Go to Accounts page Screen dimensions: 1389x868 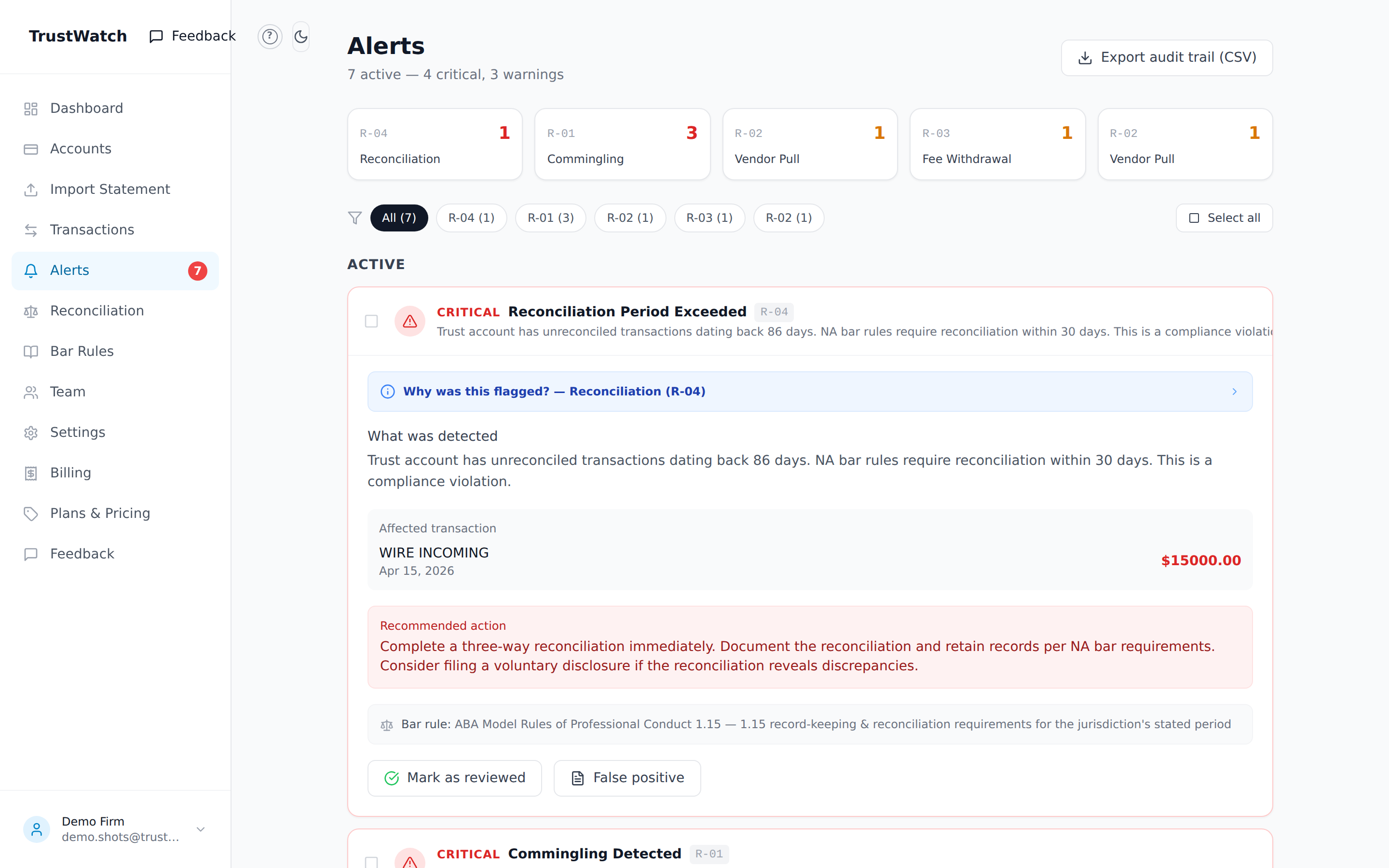pos(115,149)
